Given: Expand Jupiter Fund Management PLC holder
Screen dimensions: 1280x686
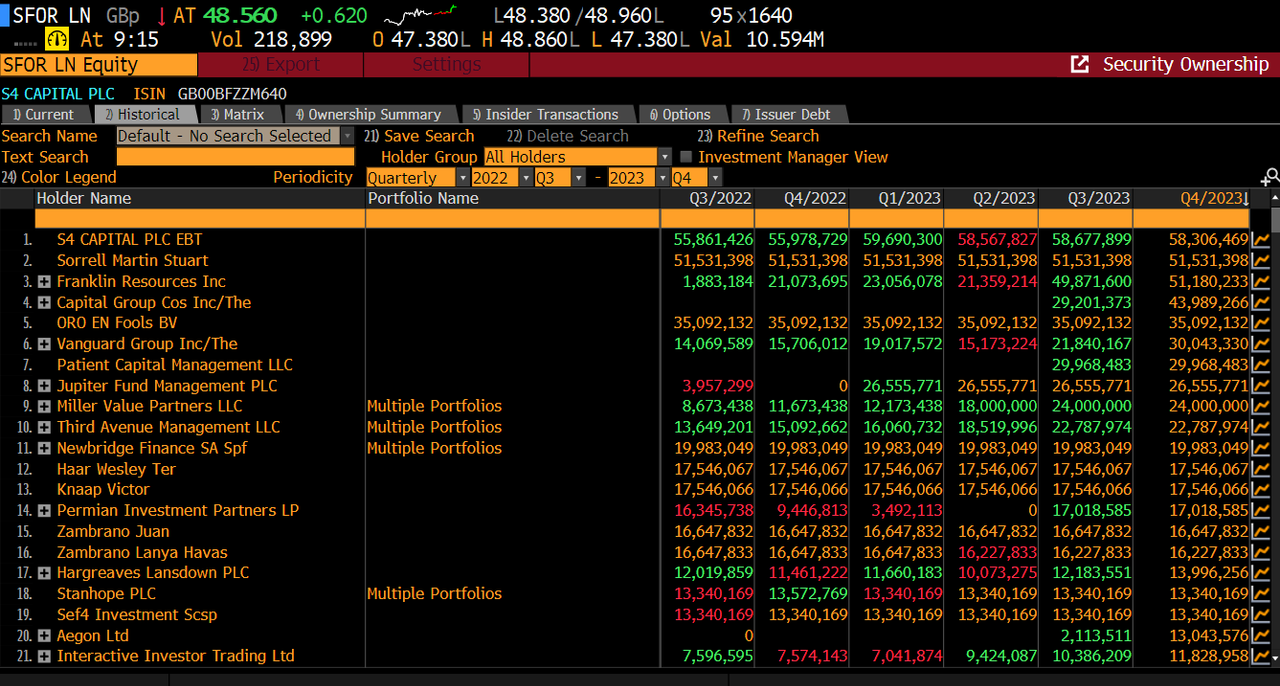Looking at the screenshot, I should (44, 386).
